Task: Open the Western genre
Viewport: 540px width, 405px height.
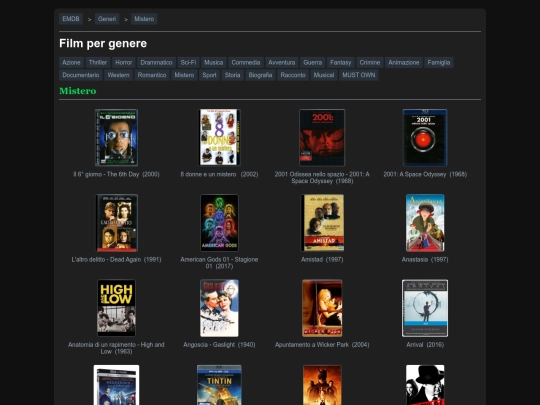Action: [x=118, y=75]
